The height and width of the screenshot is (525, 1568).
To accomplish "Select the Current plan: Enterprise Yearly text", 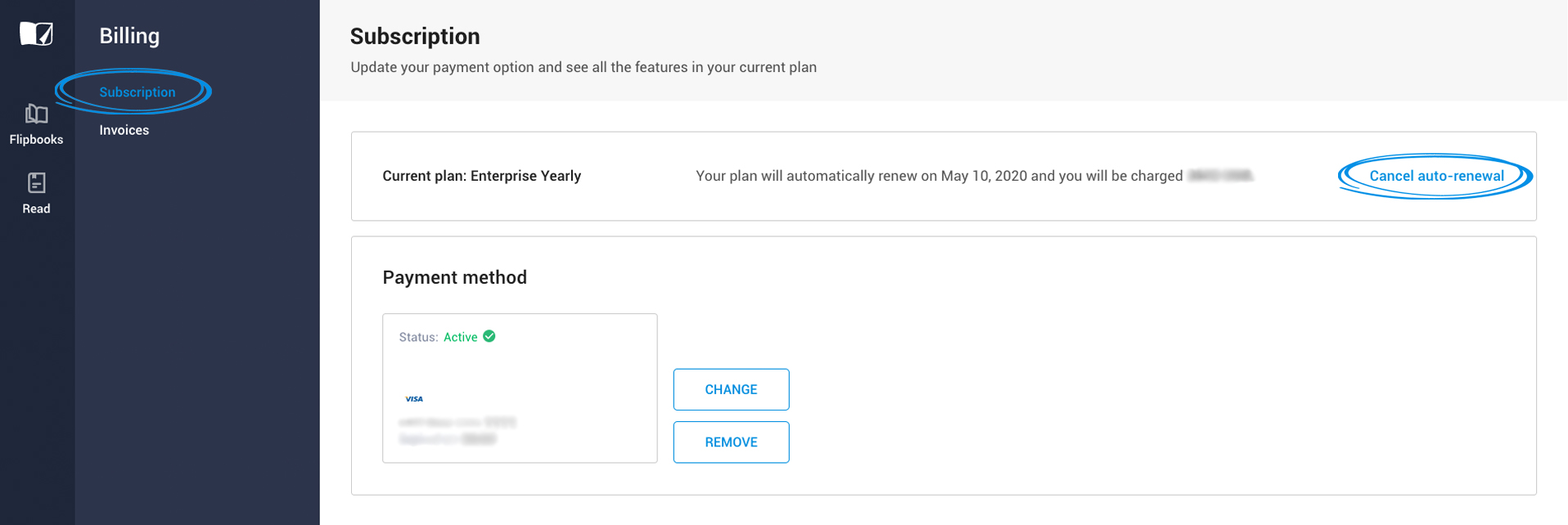I will click(481, 175).
